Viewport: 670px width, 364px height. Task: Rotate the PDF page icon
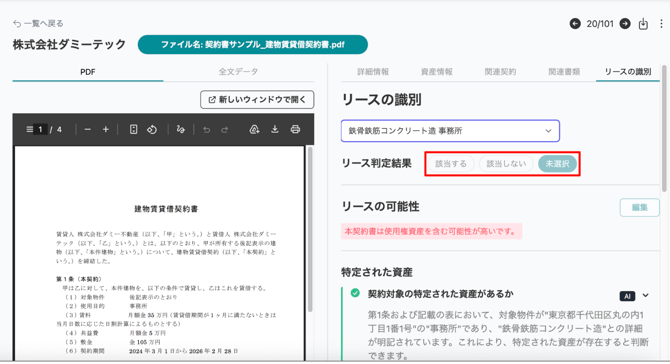(152, 129)
